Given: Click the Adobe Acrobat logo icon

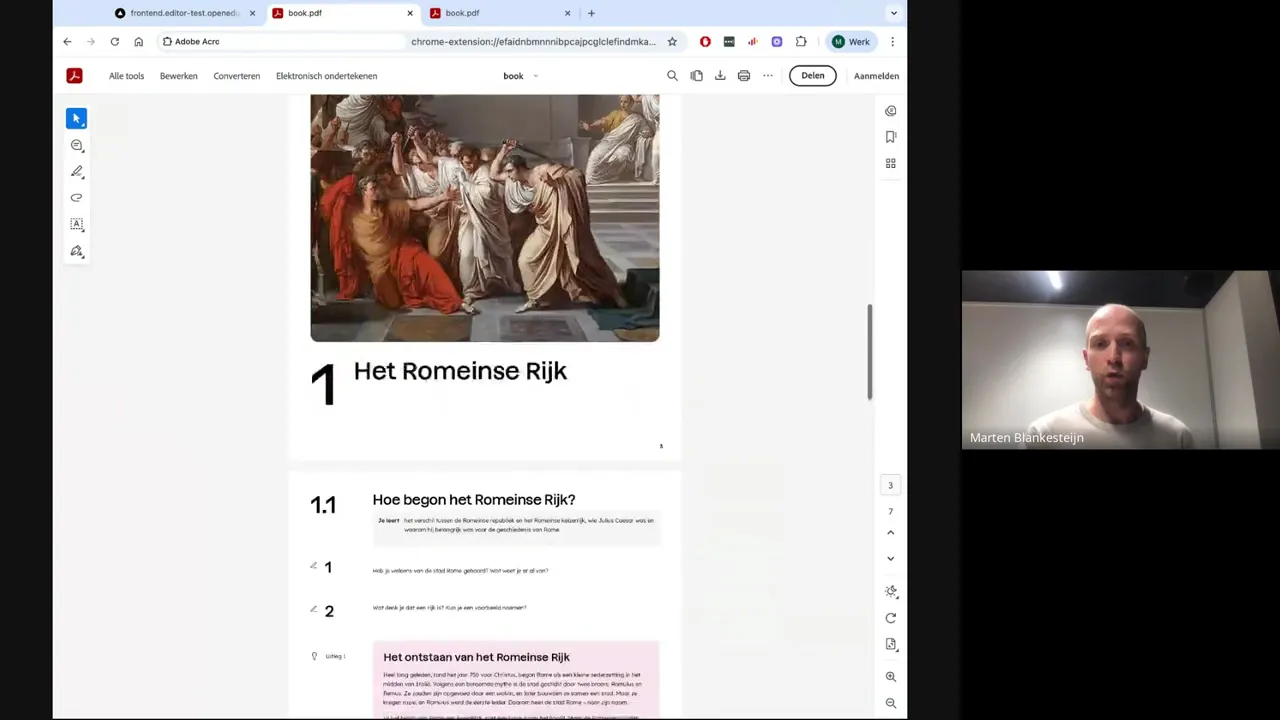Looking at the screenshot, I should pos(74,76).
